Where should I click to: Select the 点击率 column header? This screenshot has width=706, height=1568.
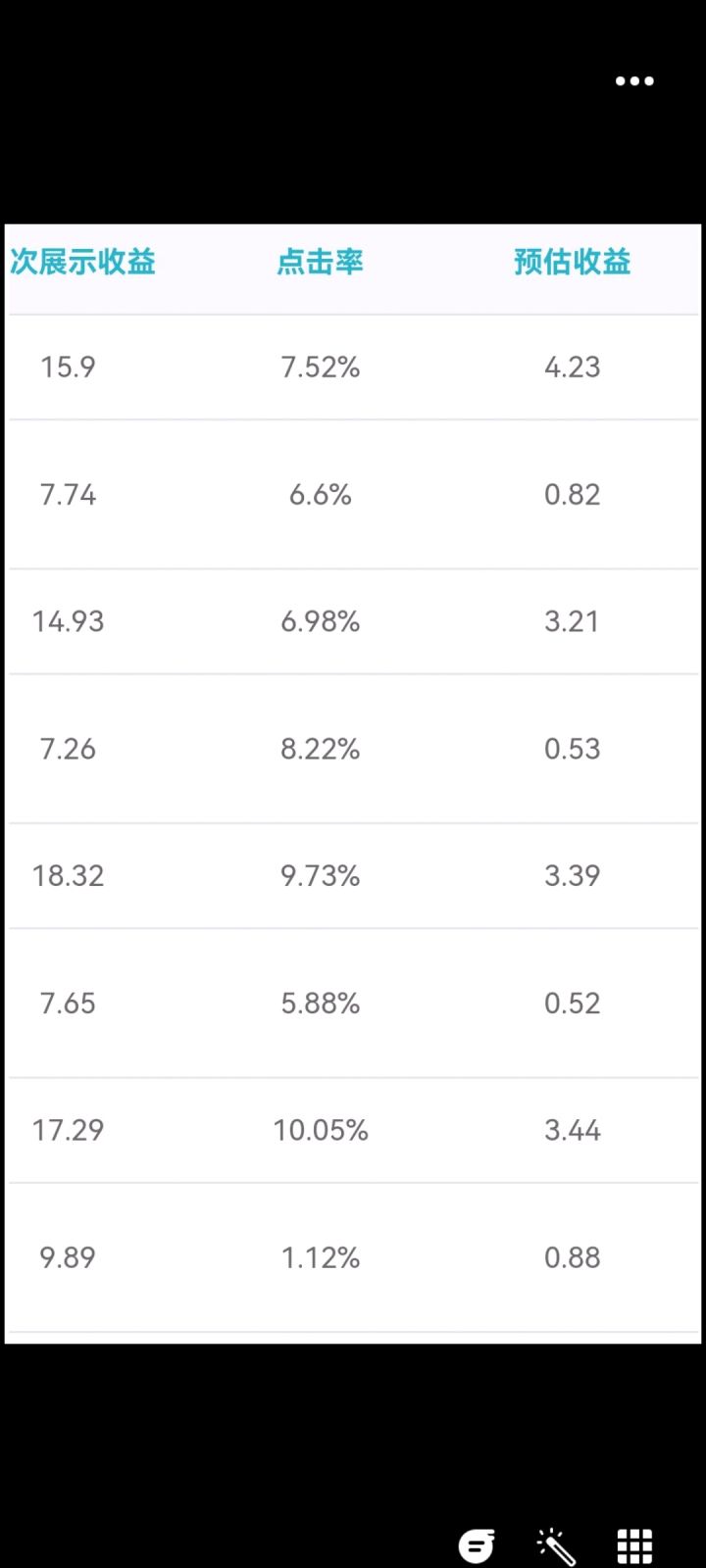click(321, 263)
